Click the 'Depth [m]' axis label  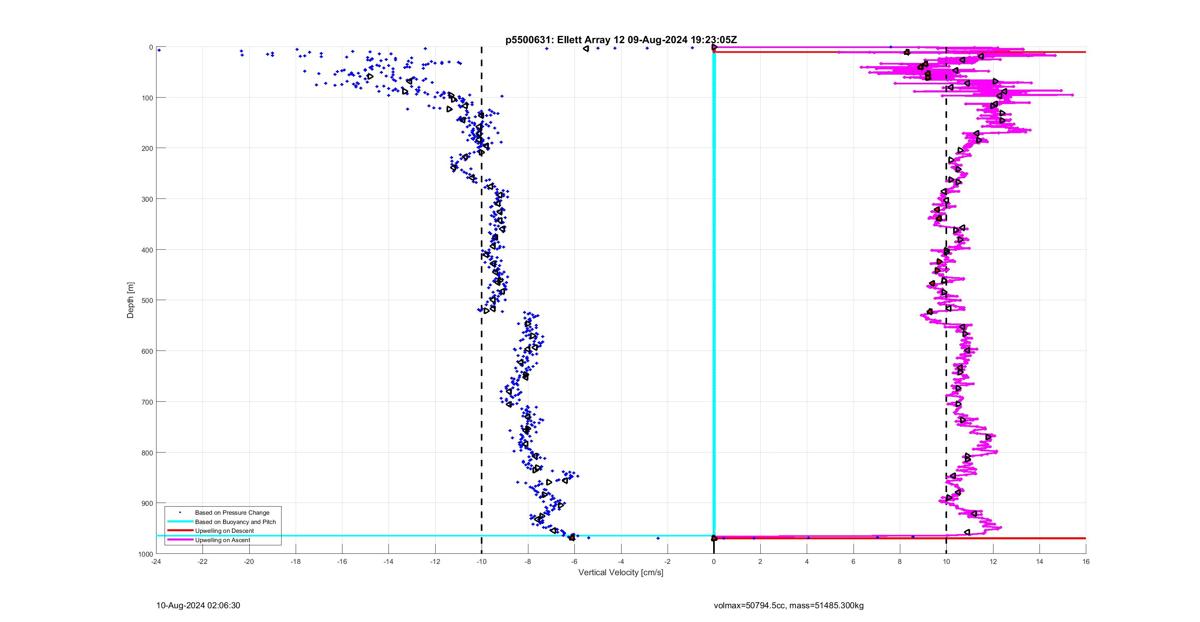click(x=131, y=300)
